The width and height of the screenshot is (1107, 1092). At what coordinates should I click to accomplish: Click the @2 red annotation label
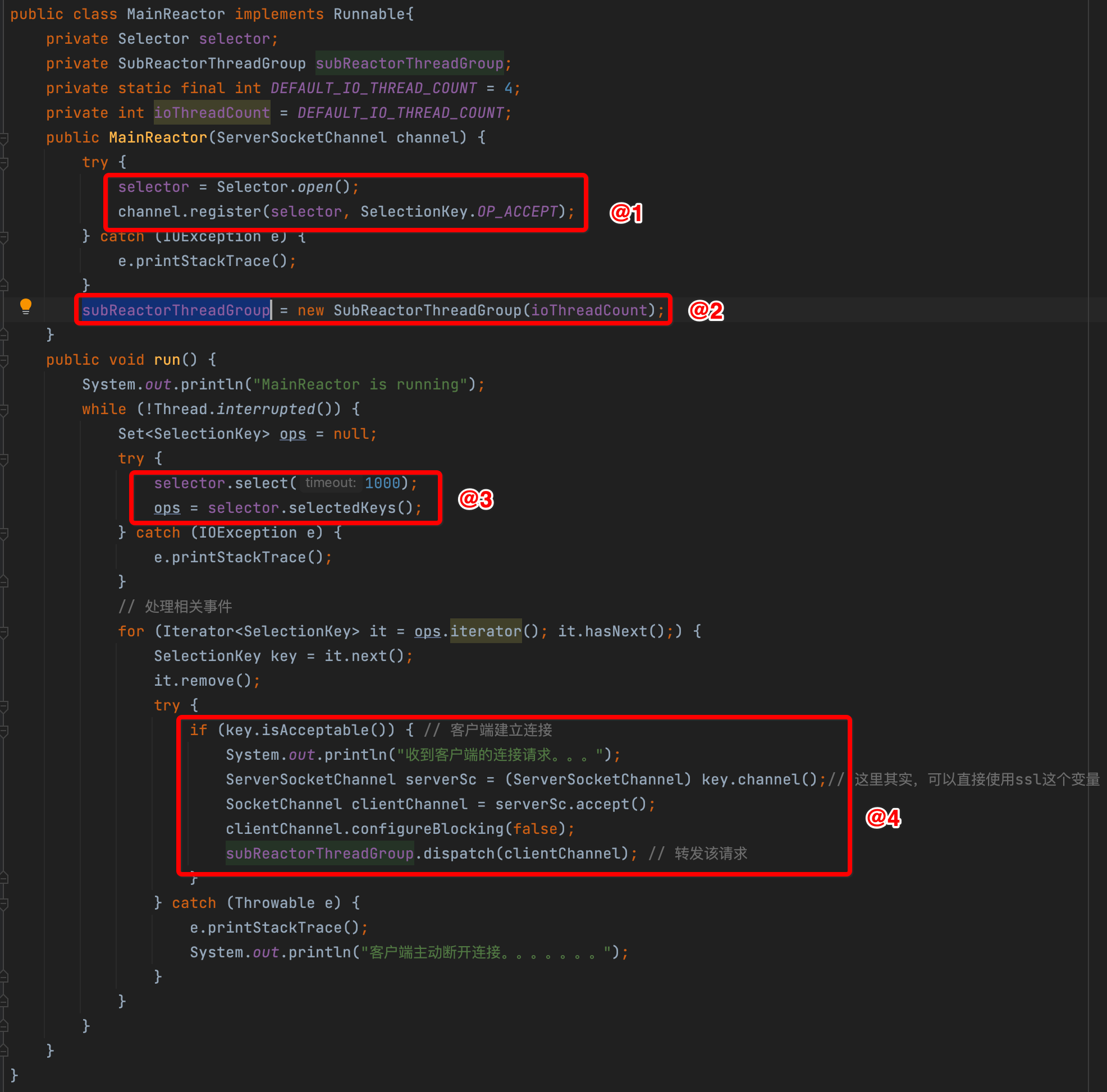point(705,310)
